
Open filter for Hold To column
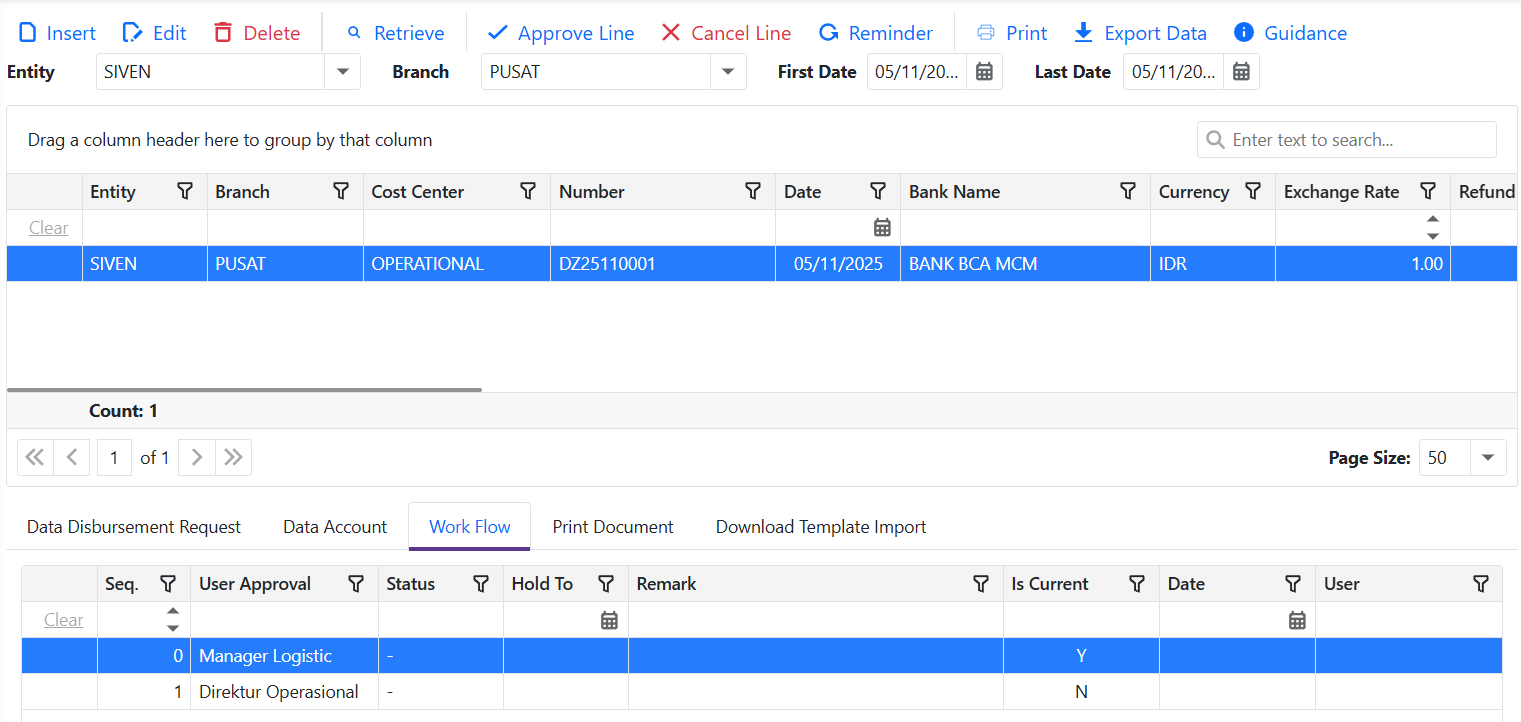point(606,583)
